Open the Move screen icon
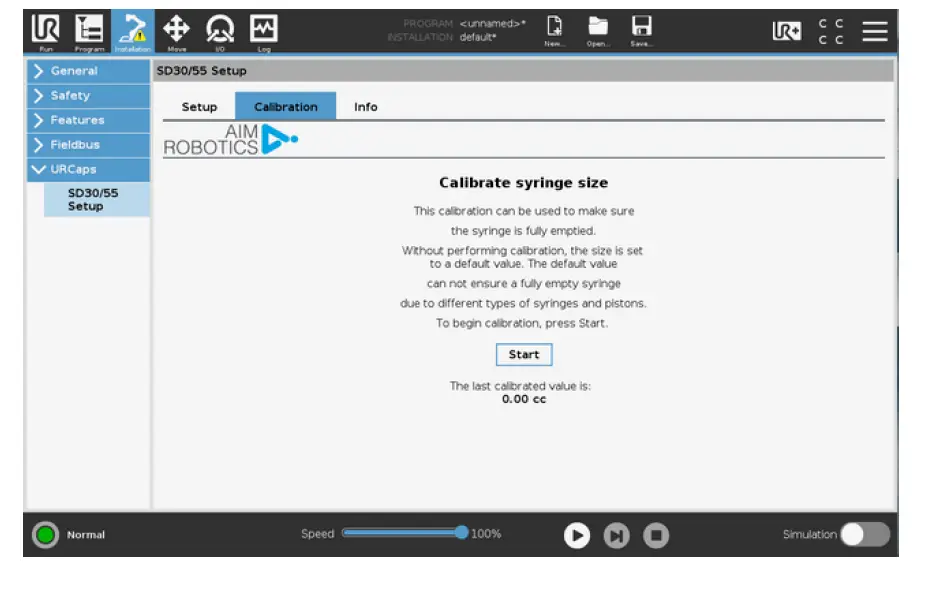 click(x=176, y=32)
